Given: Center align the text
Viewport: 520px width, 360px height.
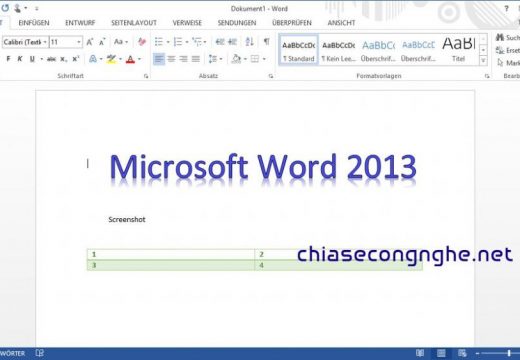Looking at the screenshot, I should tap(171, 59).
